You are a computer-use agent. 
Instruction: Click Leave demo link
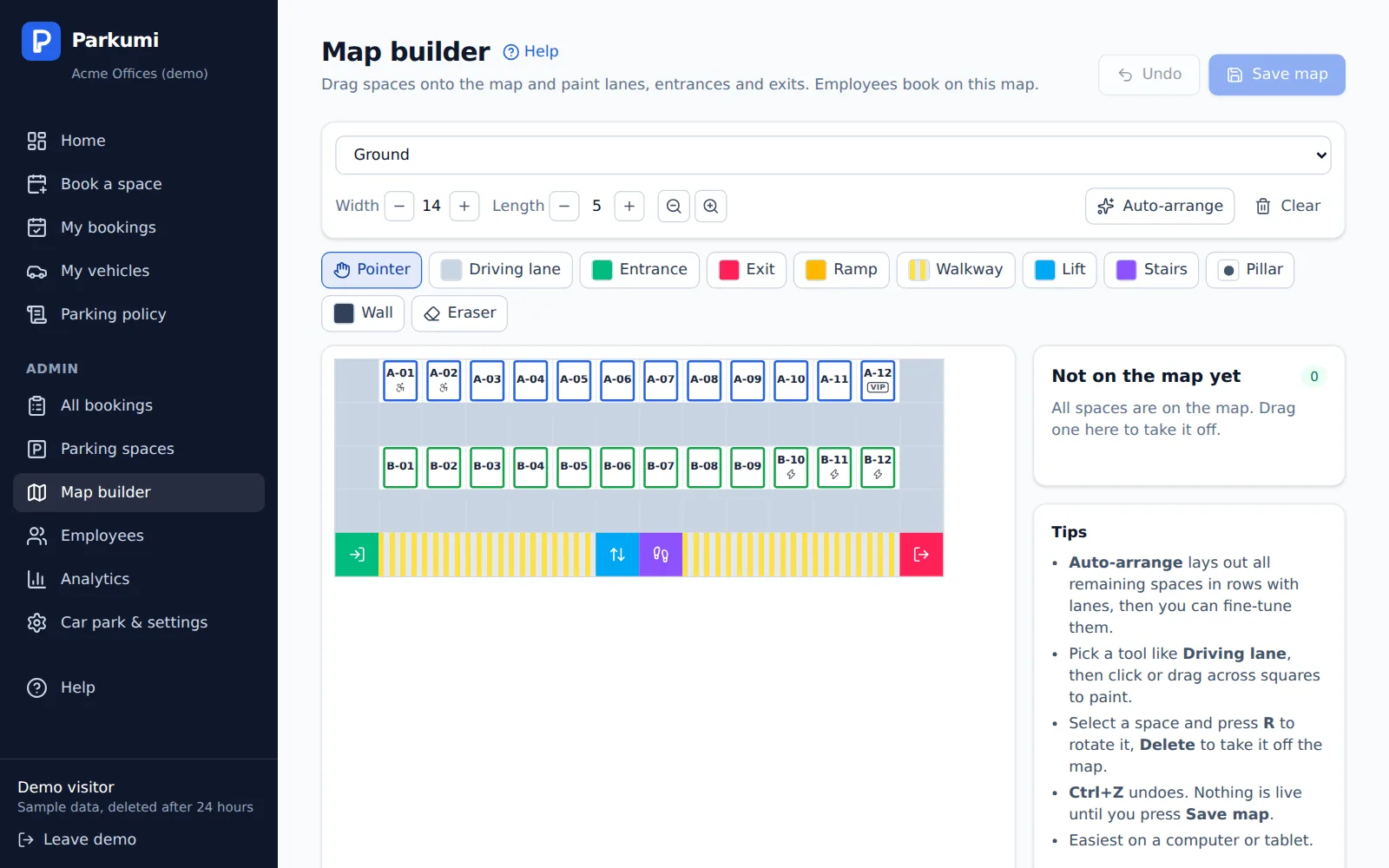(77, 839)
